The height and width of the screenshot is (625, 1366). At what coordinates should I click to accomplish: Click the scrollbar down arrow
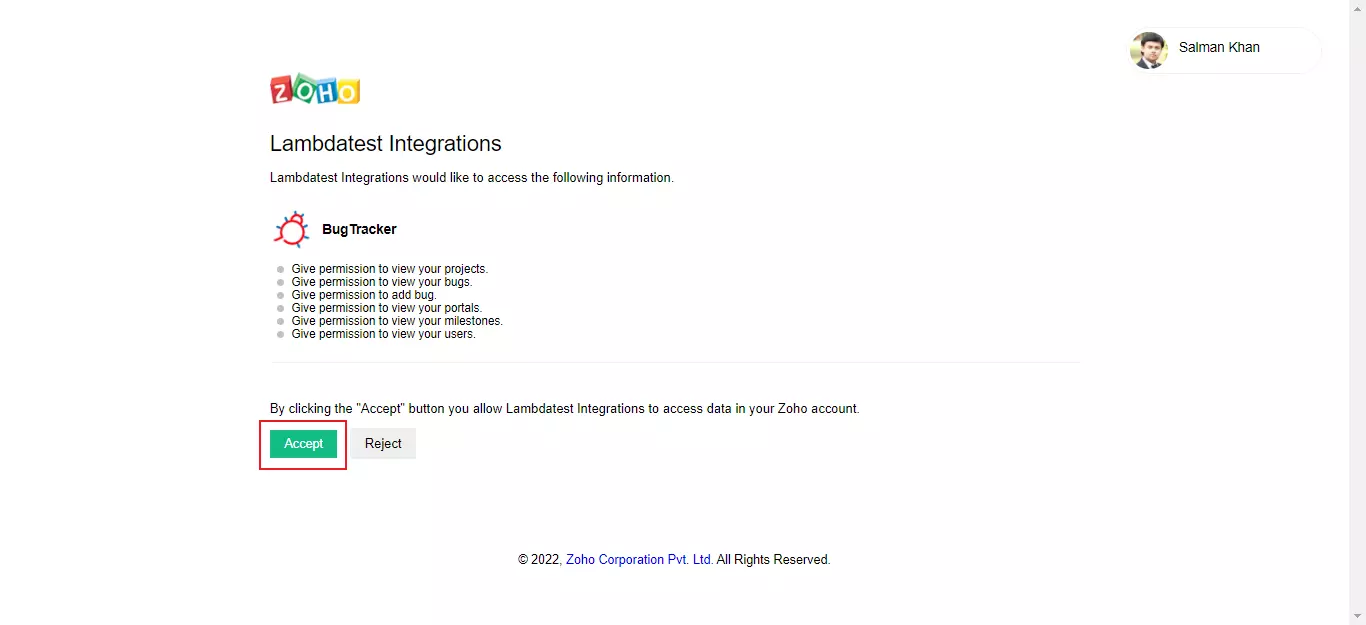1357,616
